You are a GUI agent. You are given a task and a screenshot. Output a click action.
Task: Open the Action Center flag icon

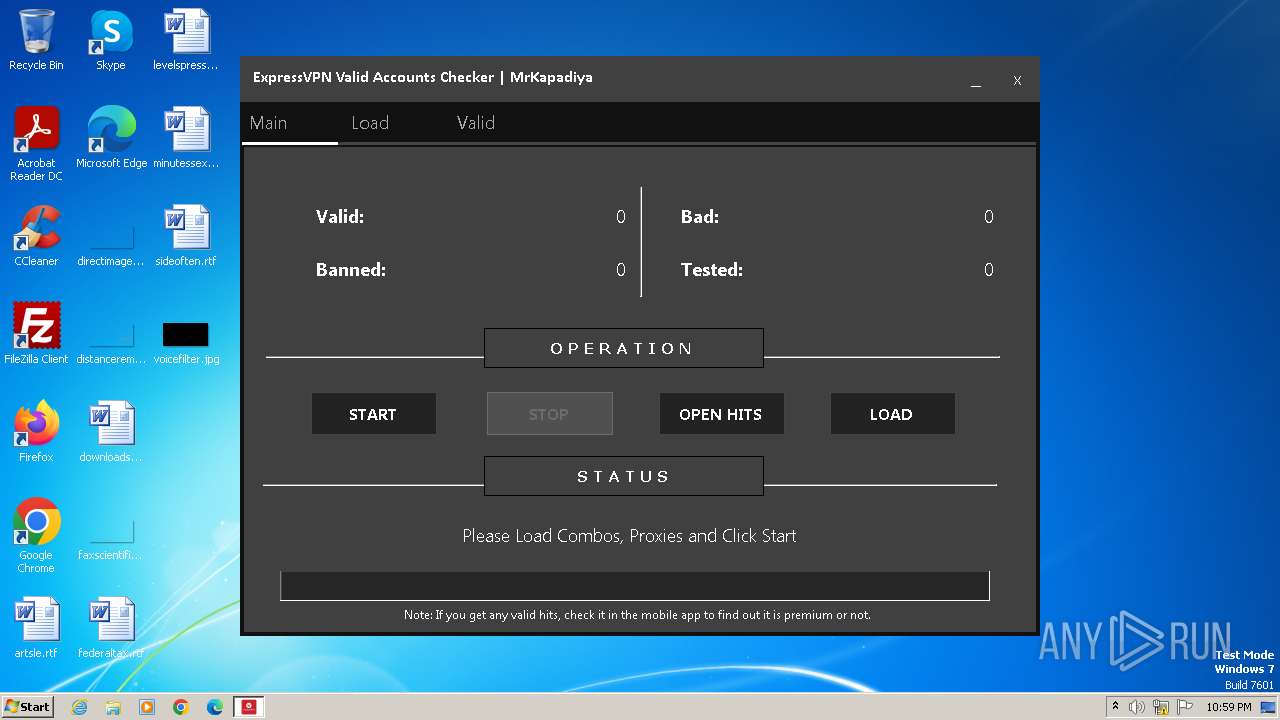coord(1186,707)
